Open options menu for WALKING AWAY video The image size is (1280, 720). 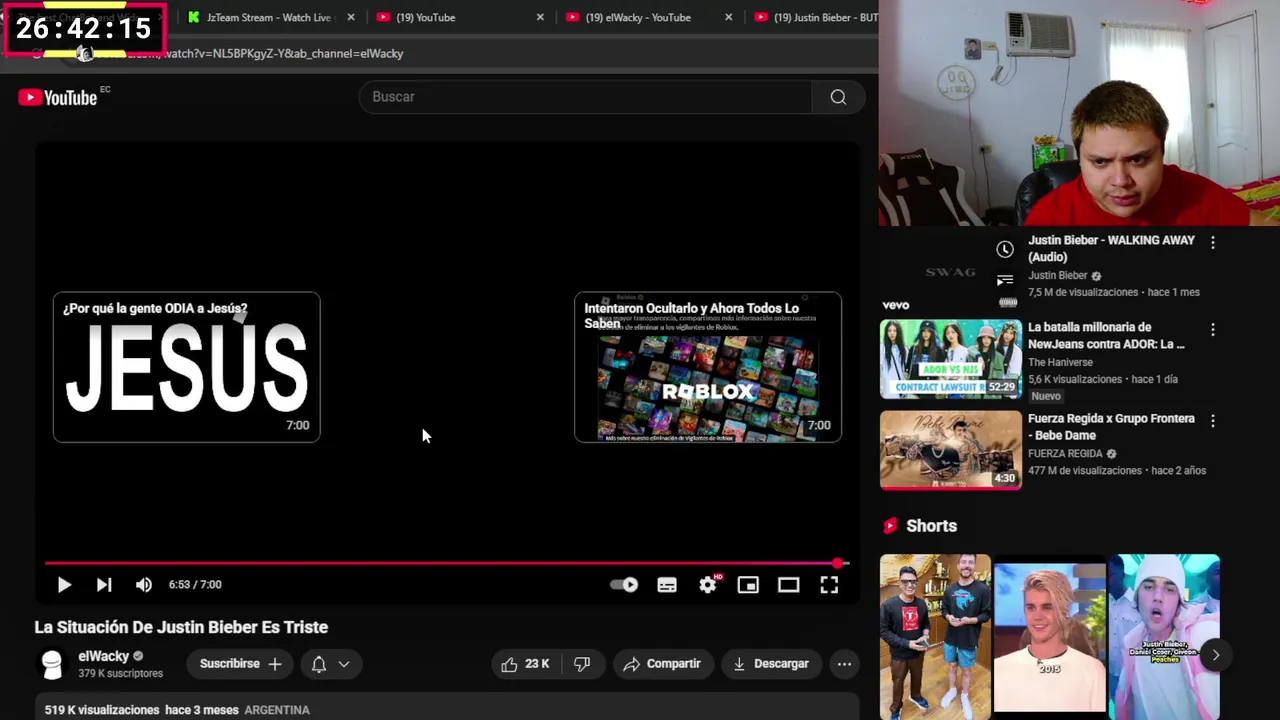point(1213,243)
